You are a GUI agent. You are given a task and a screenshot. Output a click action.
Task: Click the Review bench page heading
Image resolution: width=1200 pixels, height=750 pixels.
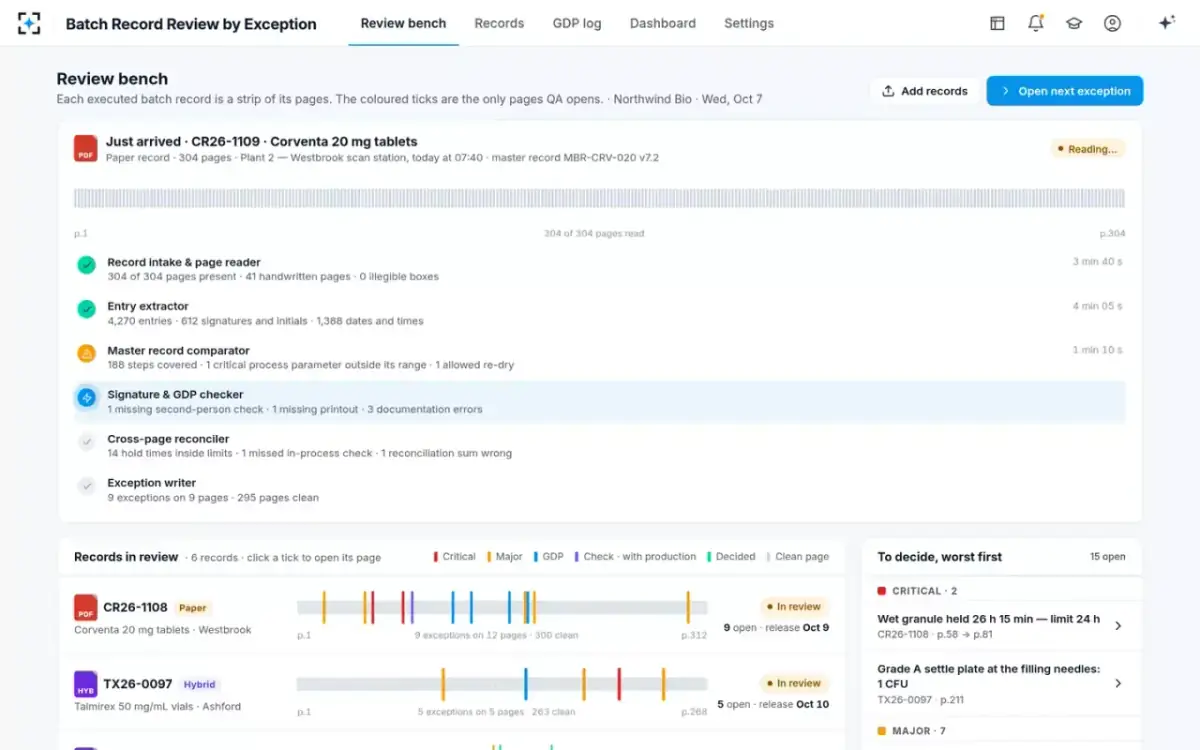click(112, 79)
